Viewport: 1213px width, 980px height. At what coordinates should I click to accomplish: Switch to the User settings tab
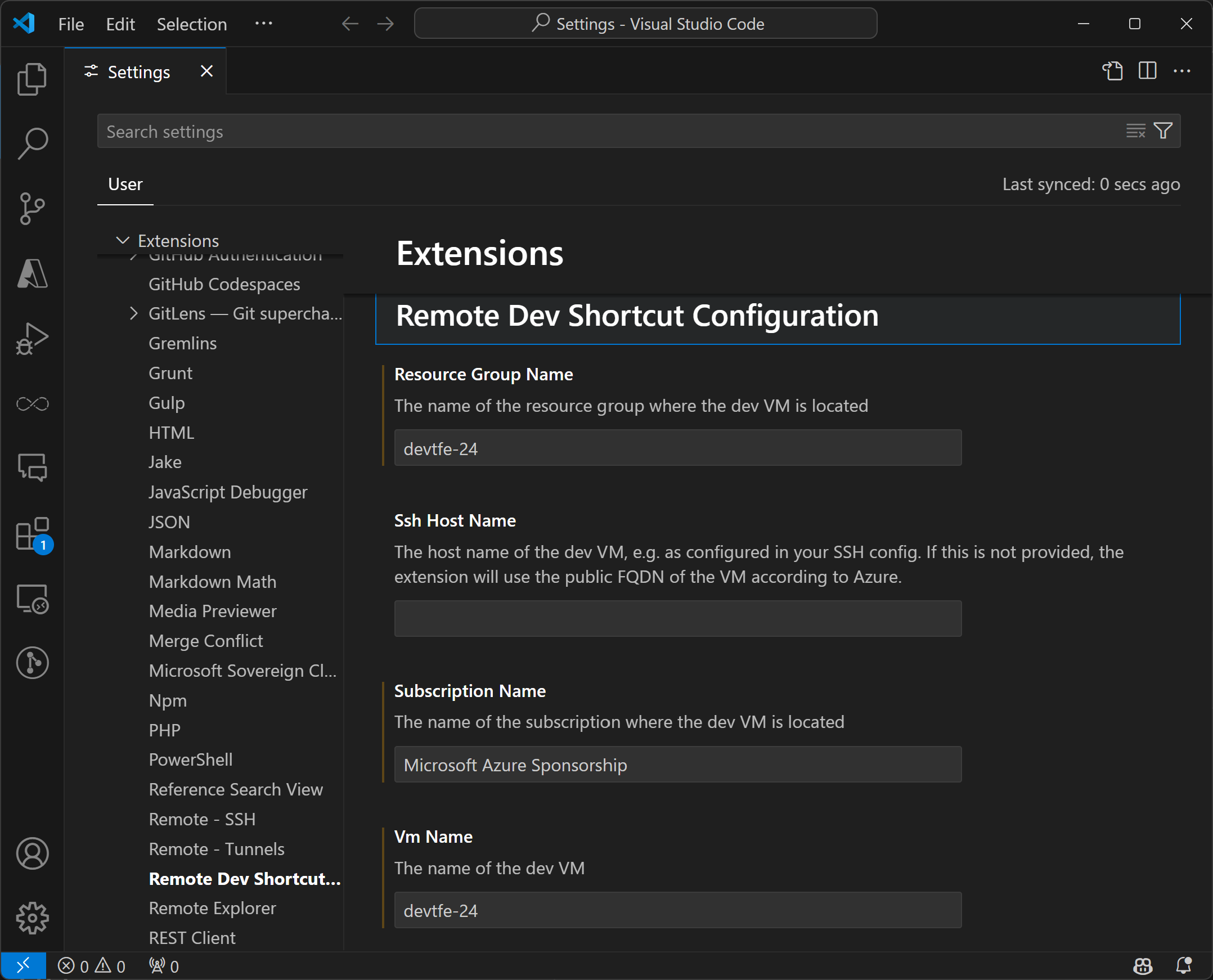pyautogui.click(x=125, y=184)
